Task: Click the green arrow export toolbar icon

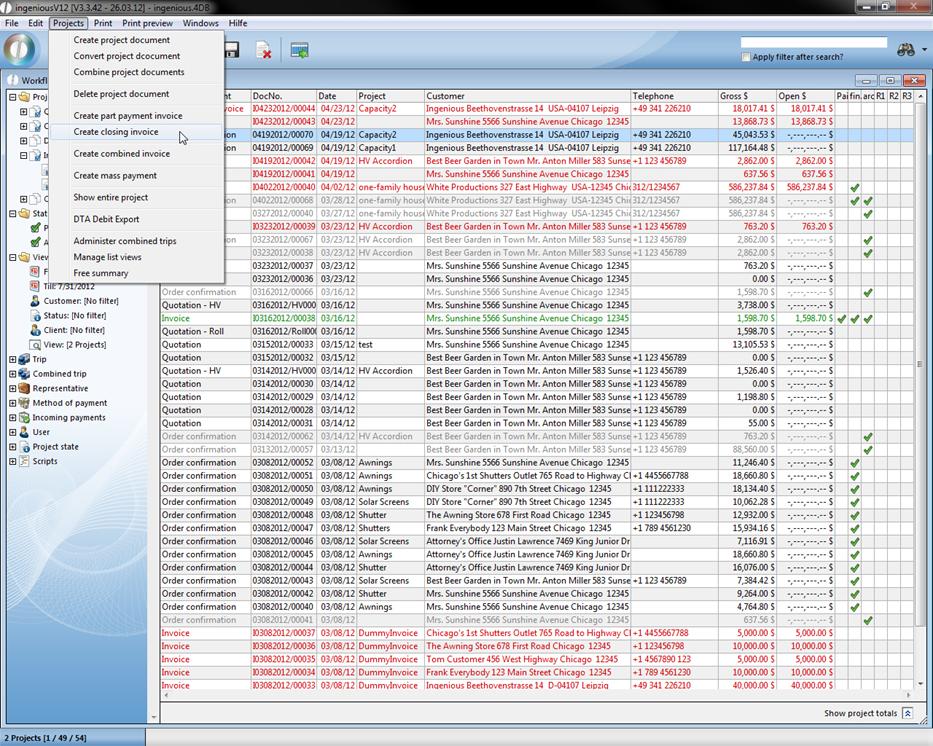Action: [x=299, y=50]
